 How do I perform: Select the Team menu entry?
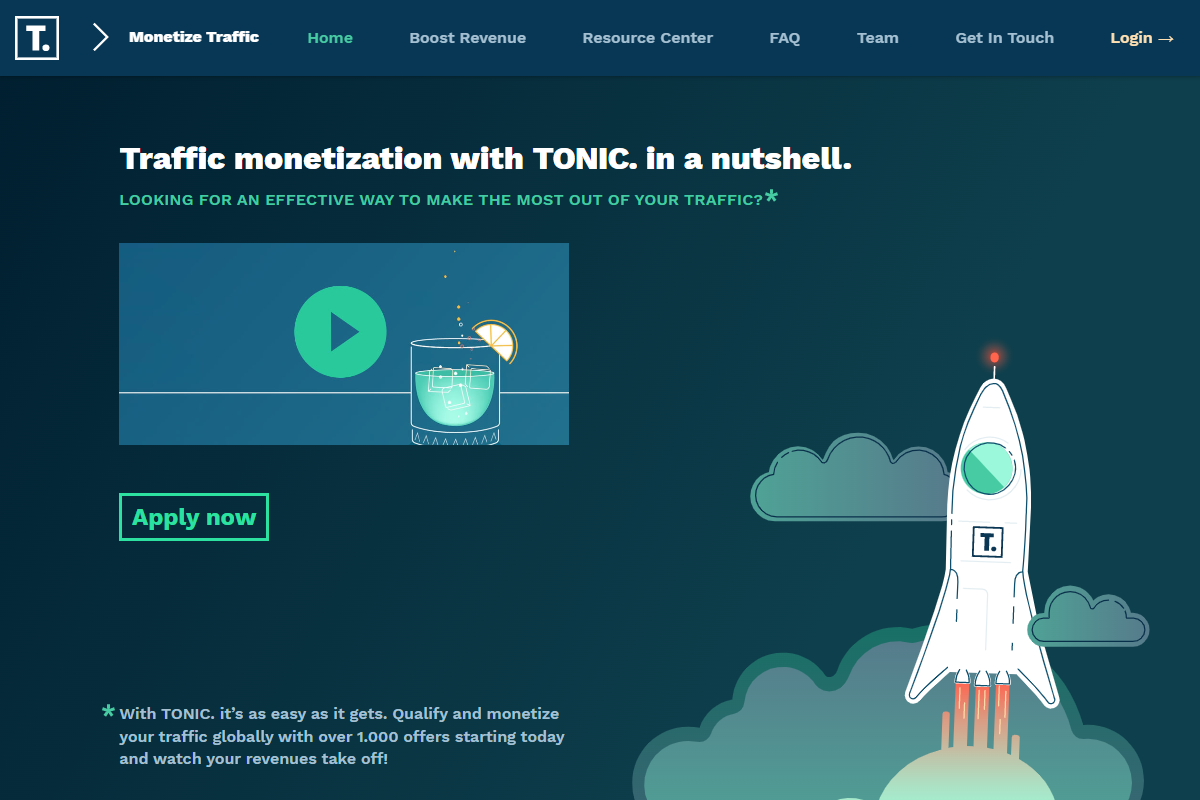877,38
